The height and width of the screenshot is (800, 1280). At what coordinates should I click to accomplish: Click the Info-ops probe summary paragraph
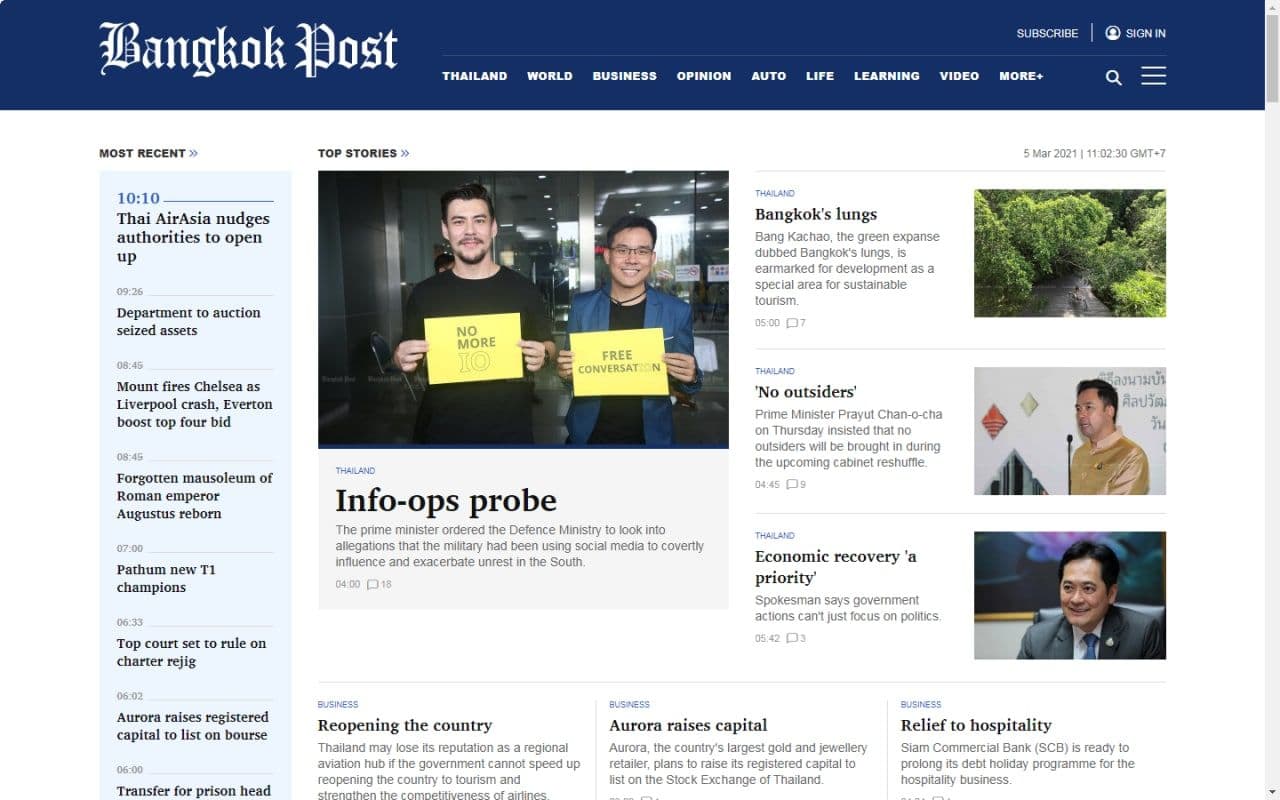(520, 546)
